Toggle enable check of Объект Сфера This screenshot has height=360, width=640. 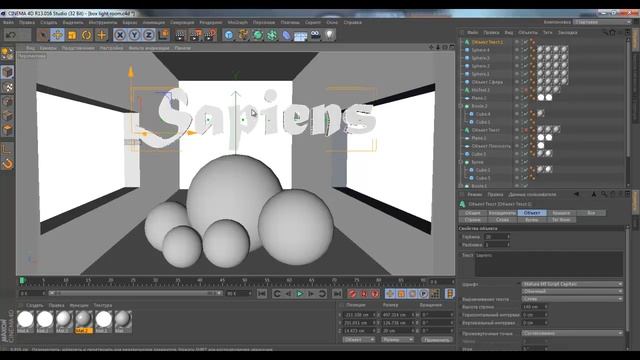point(525,82)
